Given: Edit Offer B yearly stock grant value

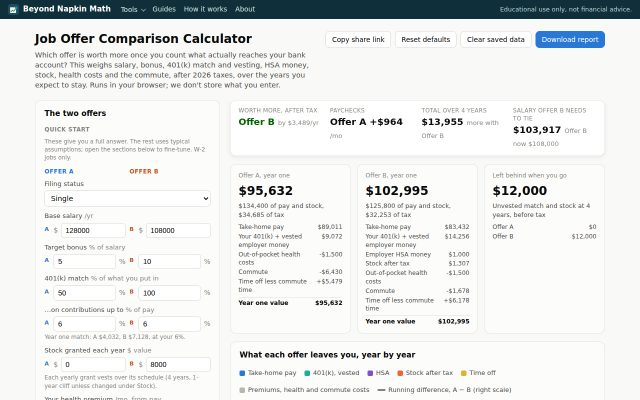Looking at the screenshot, I should [x=178, y=364].
